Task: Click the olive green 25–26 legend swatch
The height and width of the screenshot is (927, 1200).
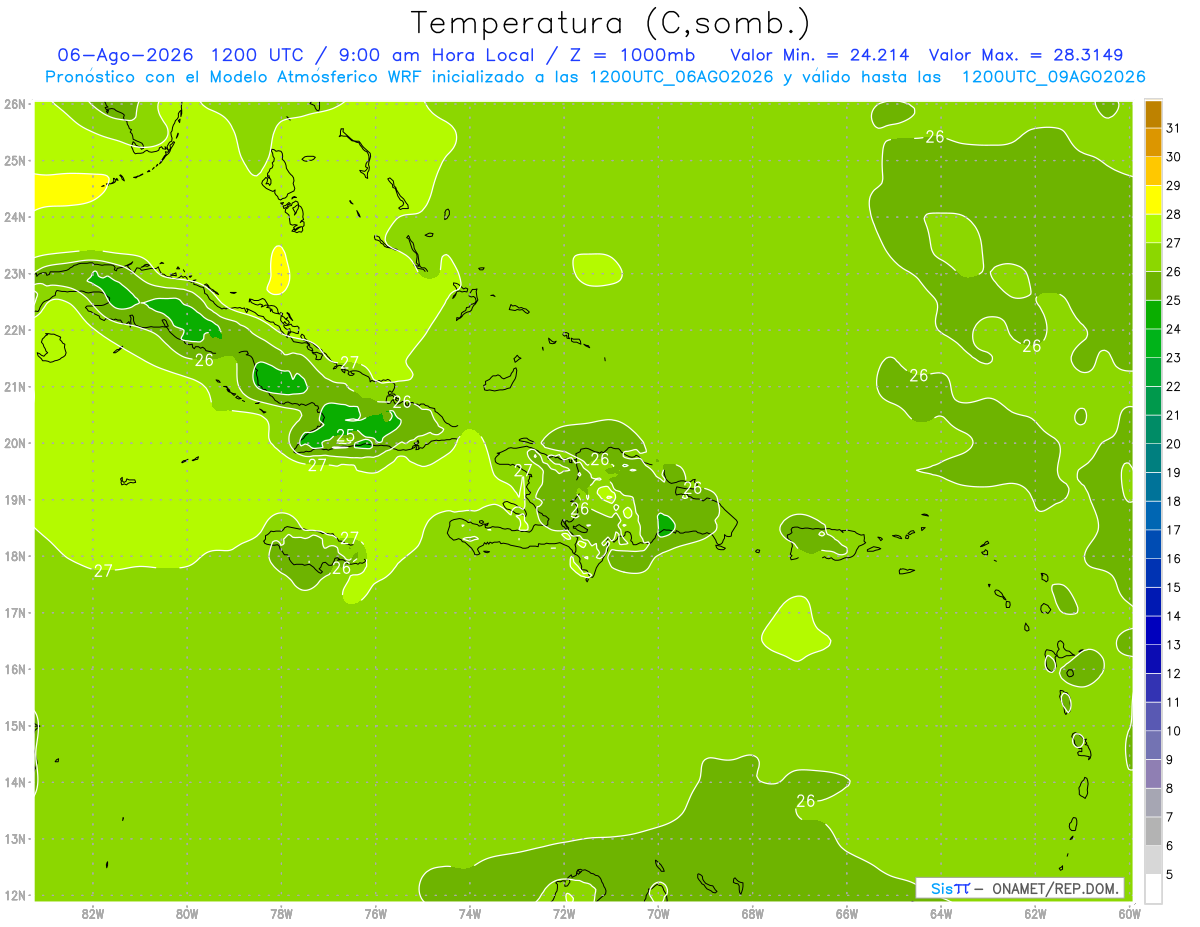Action: [1153, 286]
